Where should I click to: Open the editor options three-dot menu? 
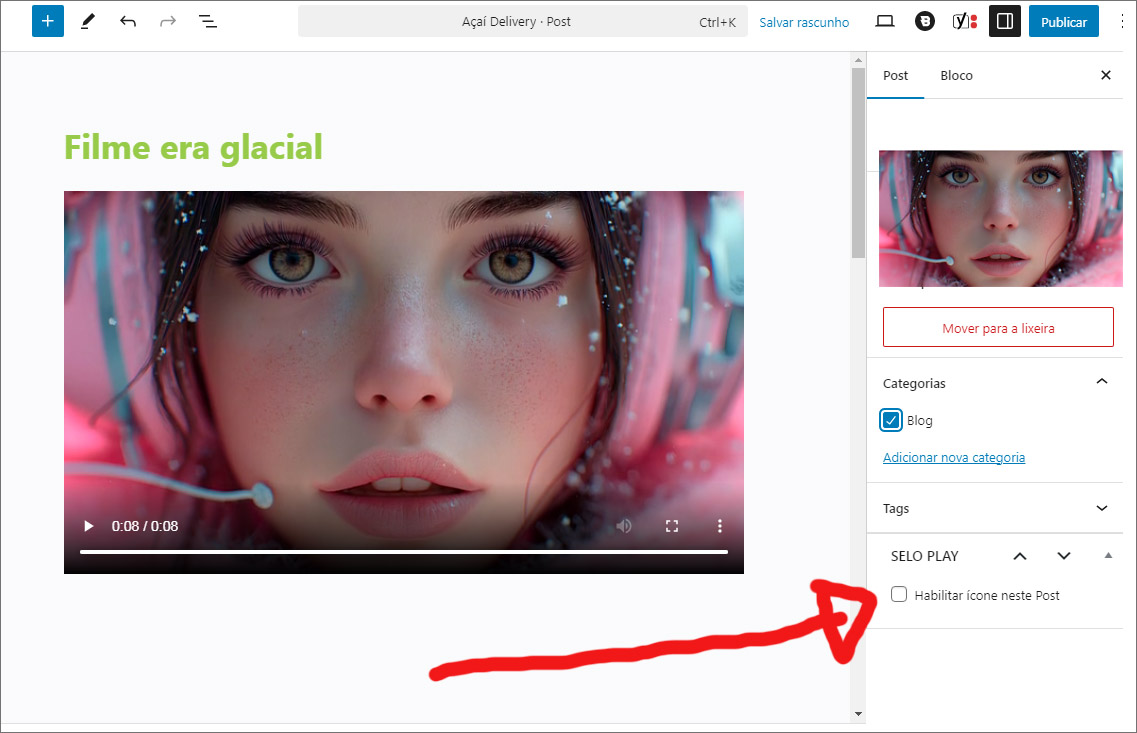(x=1122, y=22)
